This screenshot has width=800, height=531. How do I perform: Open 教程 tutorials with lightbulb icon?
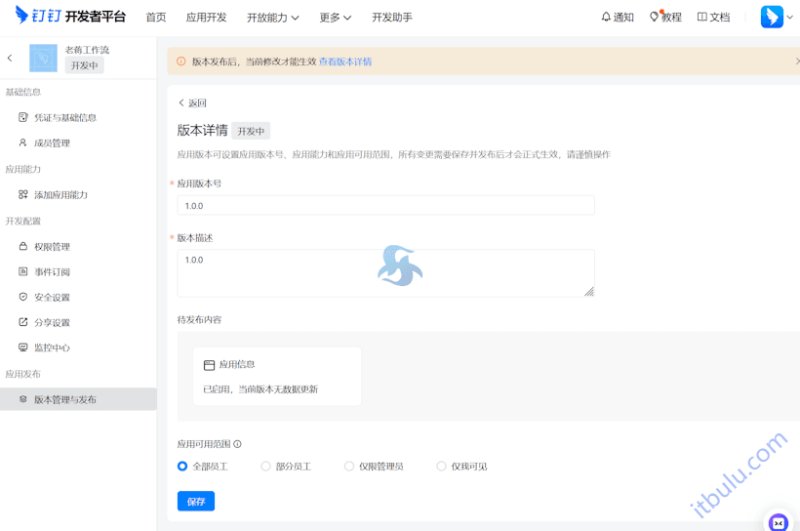pyautogui.click(x=665, y=17)
